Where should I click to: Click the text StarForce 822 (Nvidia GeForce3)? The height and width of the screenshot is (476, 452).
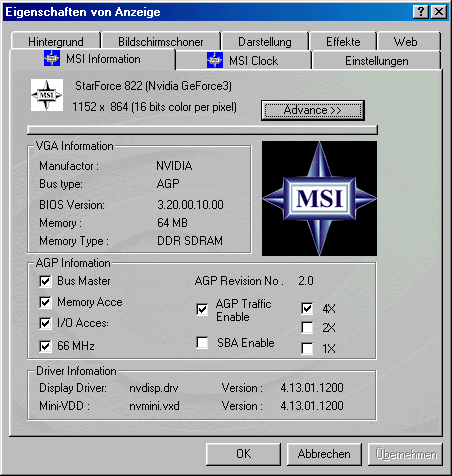[x=153, y=86]
